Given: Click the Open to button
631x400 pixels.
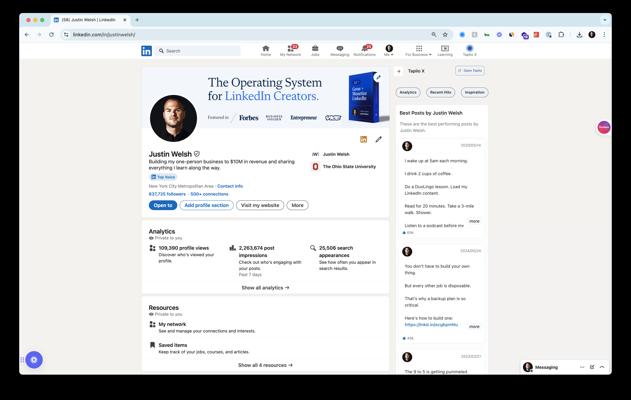Looking at the screenshot, I should tap(163, 205).
